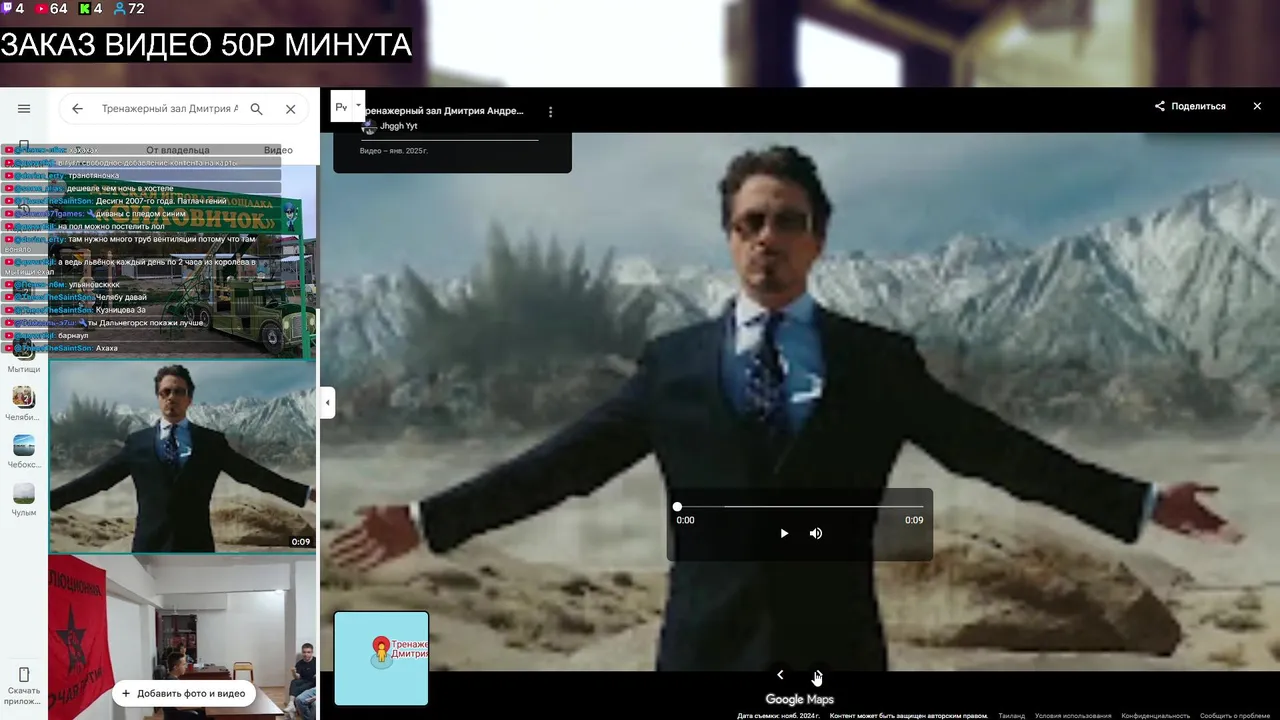
Task: Open the hamburger menu in Google Maps
Action: (24, 109)
